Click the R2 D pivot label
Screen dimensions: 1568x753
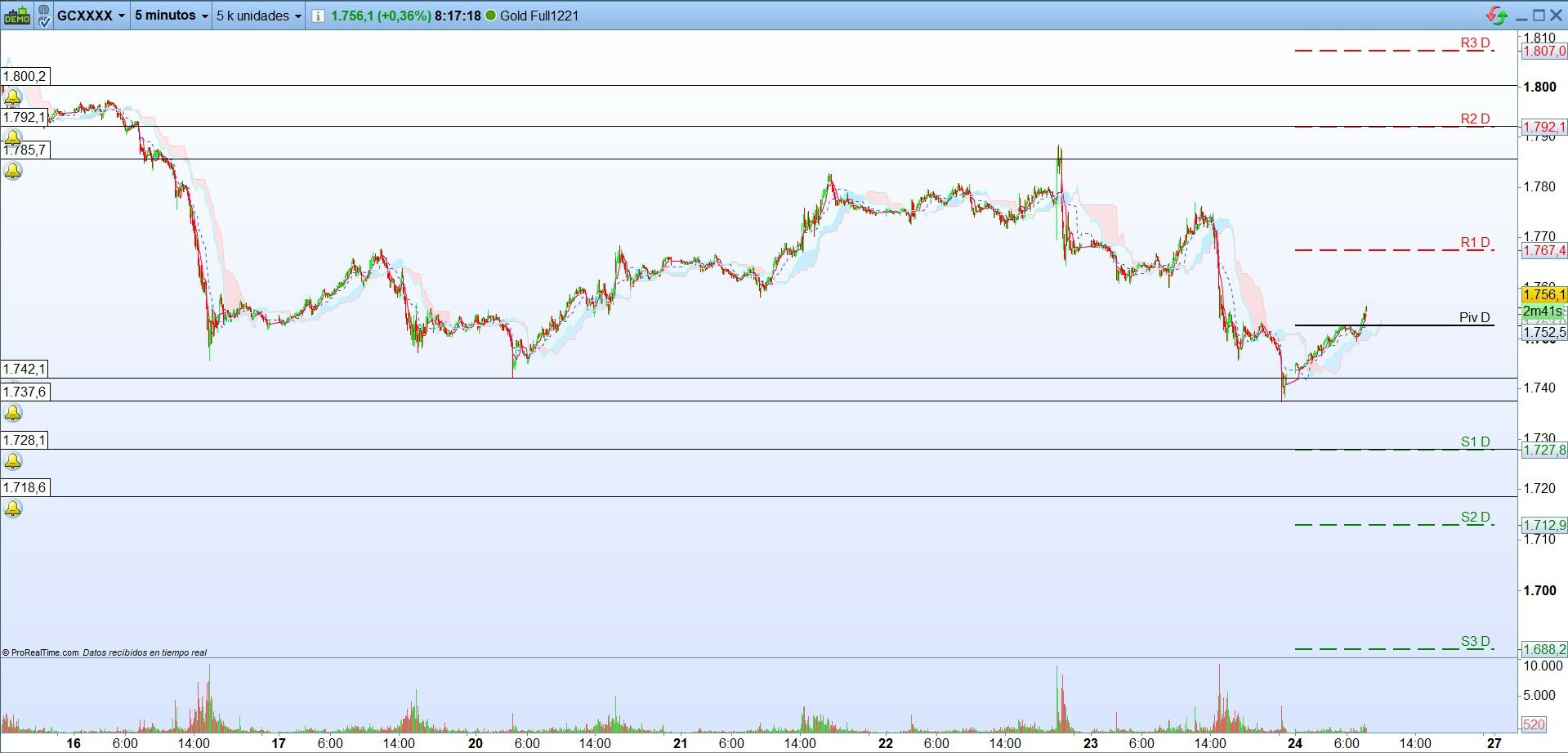point(1475,119)
